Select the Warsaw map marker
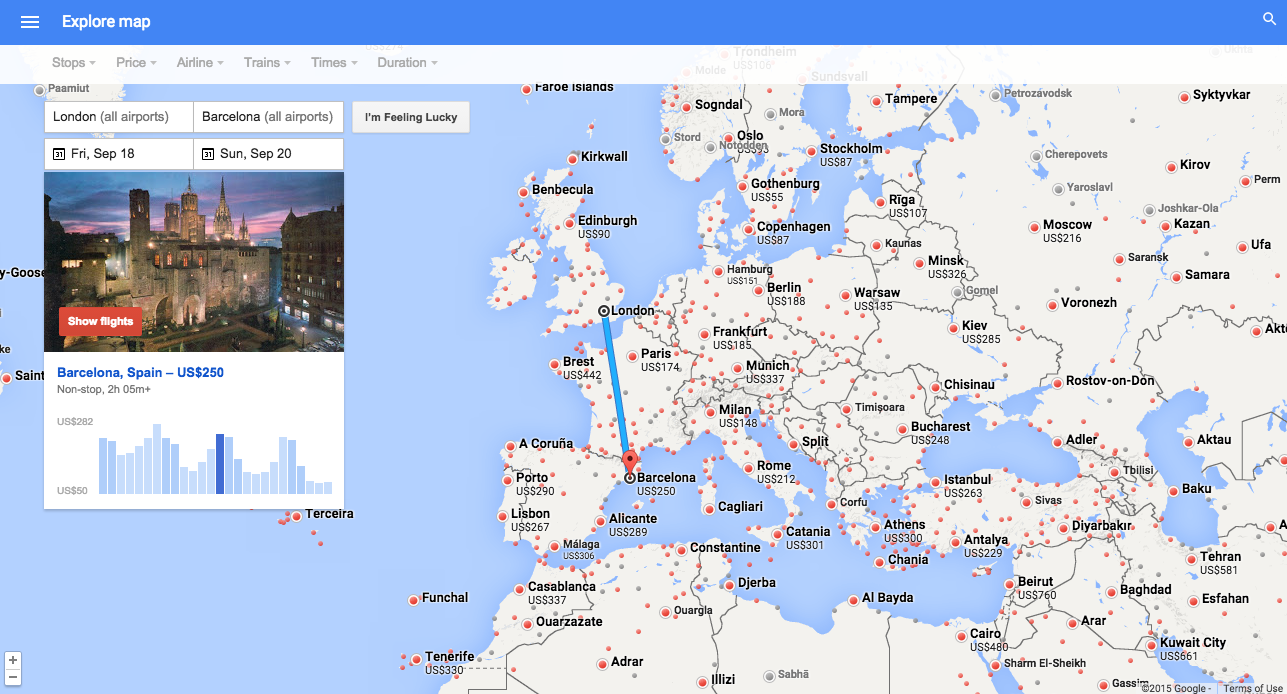This screenshot has width=1287, height=694. tap(845, 294)
